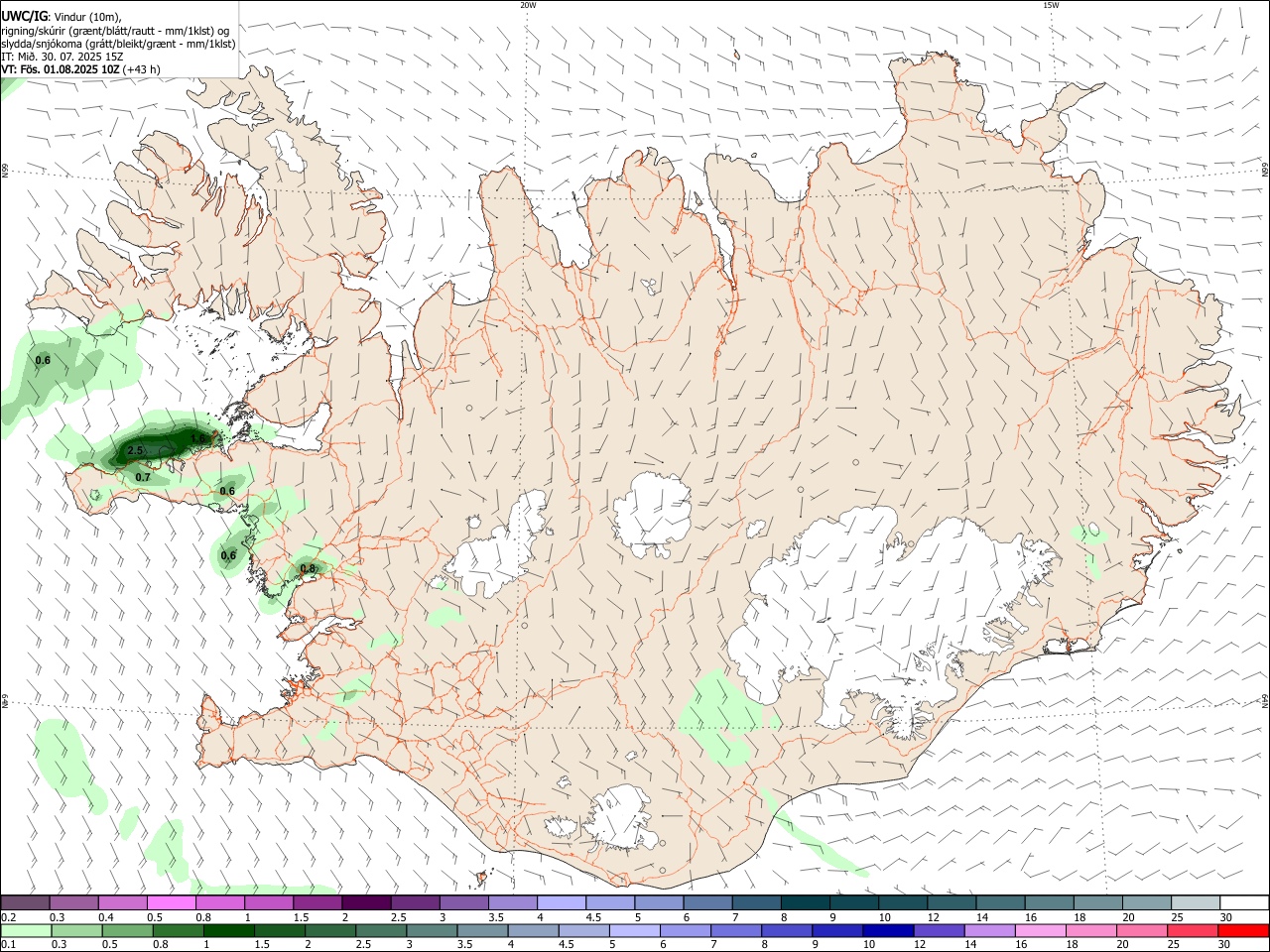Select dark purple top swatch between 2 and 2.5
Image resolution: width=1270 pixels, height=952 pixels.
(x=366, y=902)
